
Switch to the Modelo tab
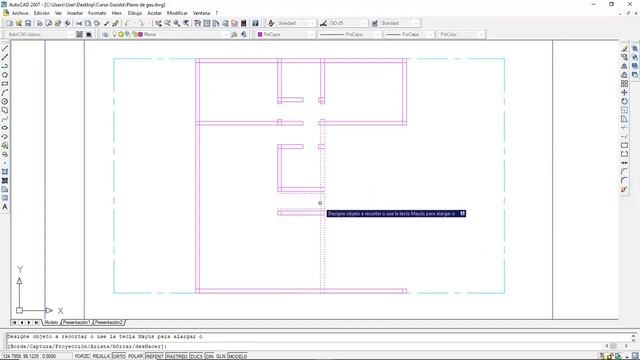point(51,322)
